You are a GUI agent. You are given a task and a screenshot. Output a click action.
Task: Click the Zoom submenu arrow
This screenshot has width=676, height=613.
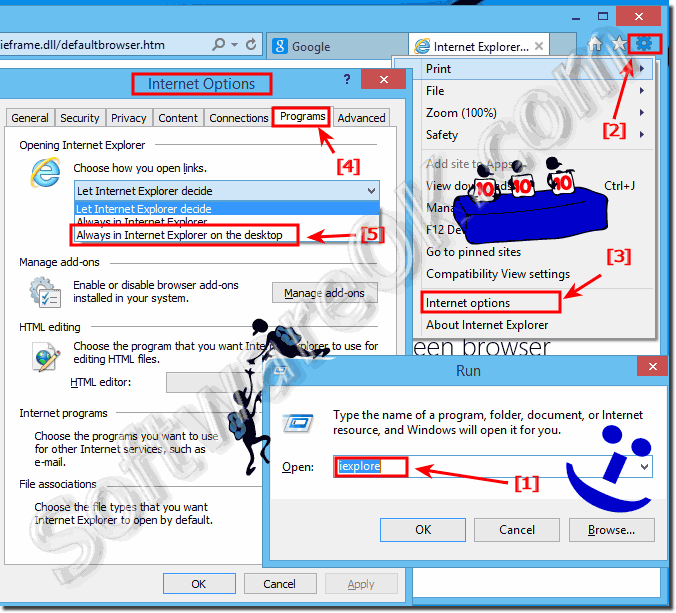(x=642, y=113)
